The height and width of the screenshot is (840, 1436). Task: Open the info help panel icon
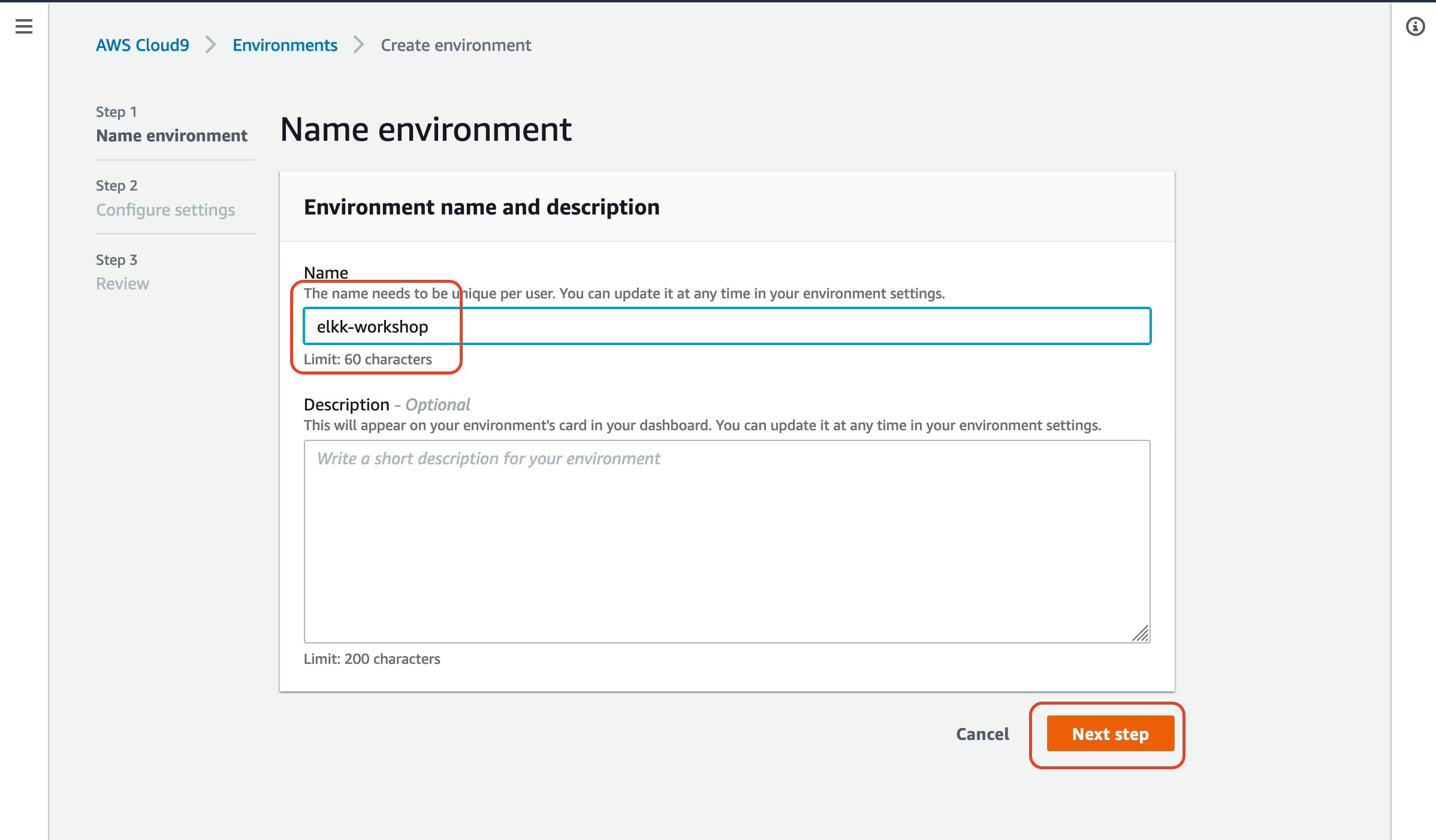click(x=1415, y=26)
